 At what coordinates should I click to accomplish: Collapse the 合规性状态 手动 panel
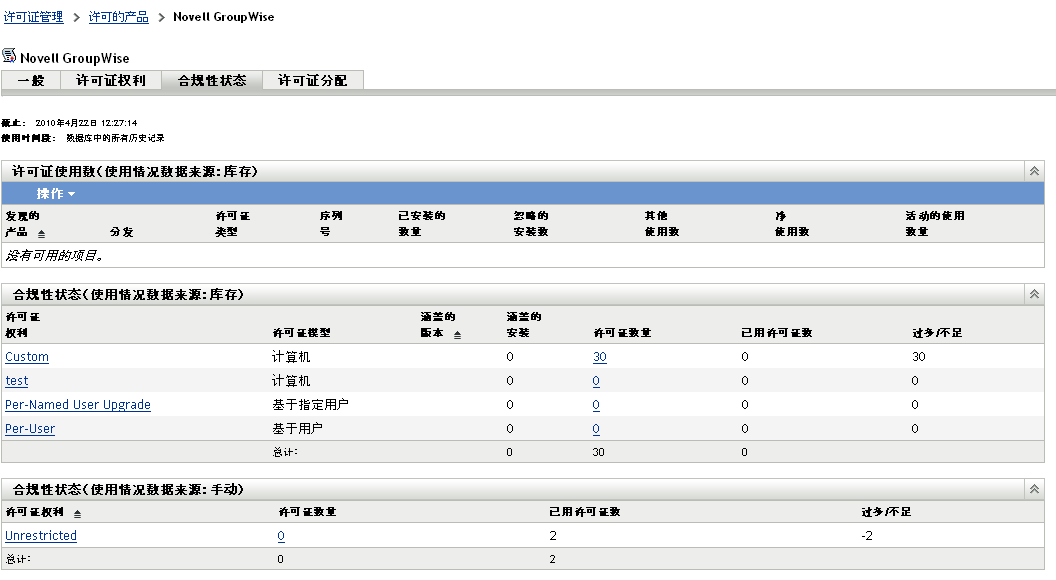1035,489
